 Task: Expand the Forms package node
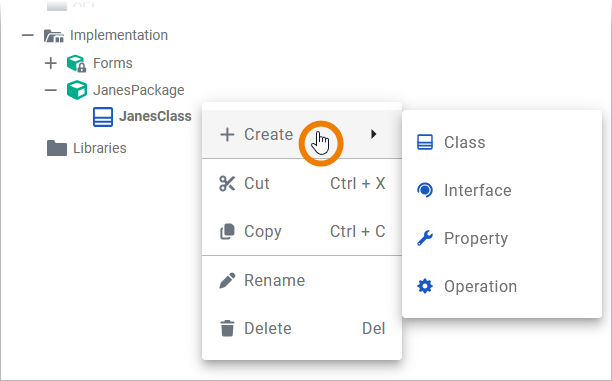pos(51,63)
